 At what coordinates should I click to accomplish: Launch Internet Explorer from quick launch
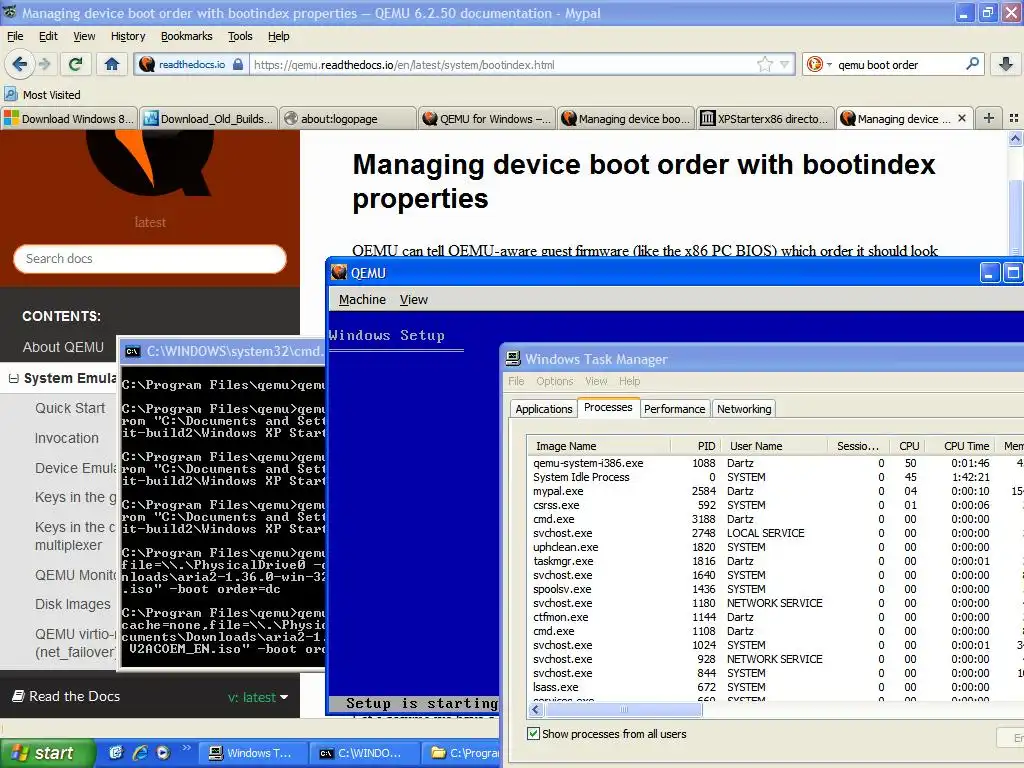(x=139, y=752)
